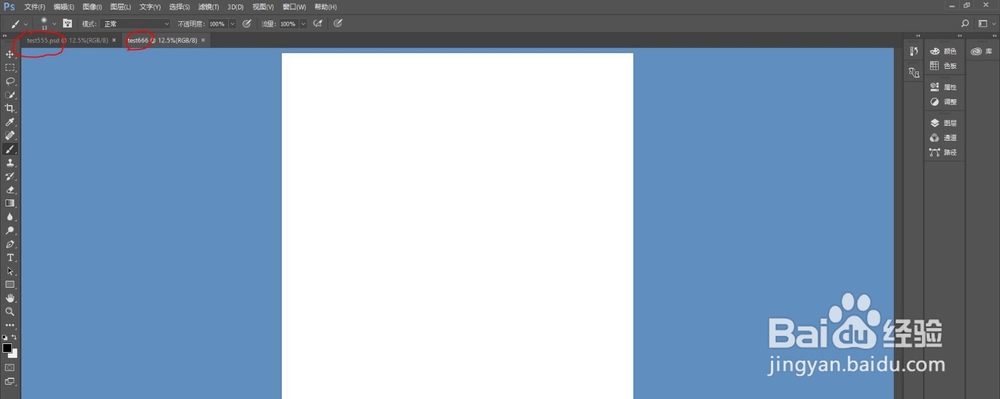Switch to the test555.psd document tab

point(67,40)
